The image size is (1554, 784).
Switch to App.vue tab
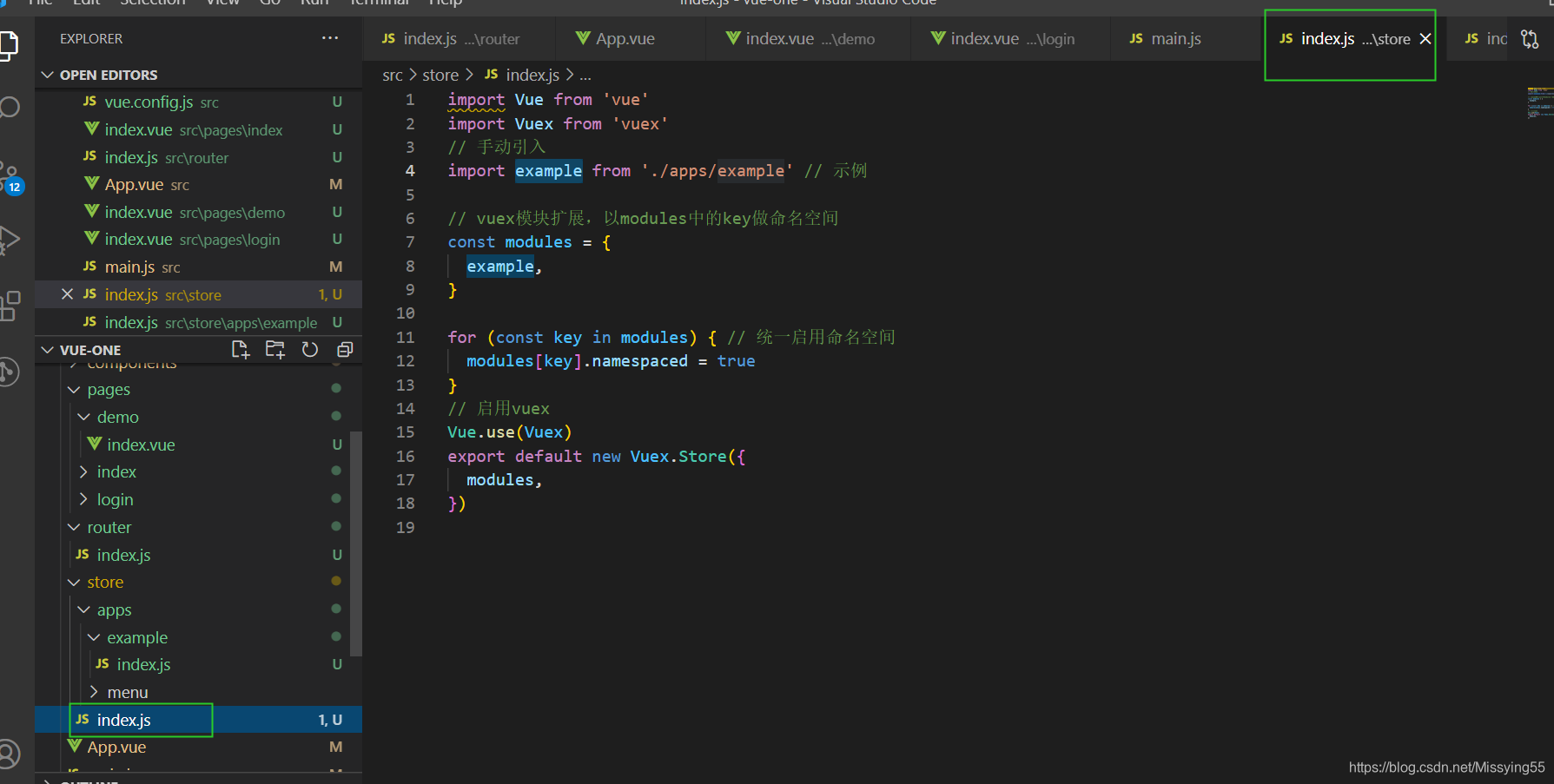[x=631, y=39]
